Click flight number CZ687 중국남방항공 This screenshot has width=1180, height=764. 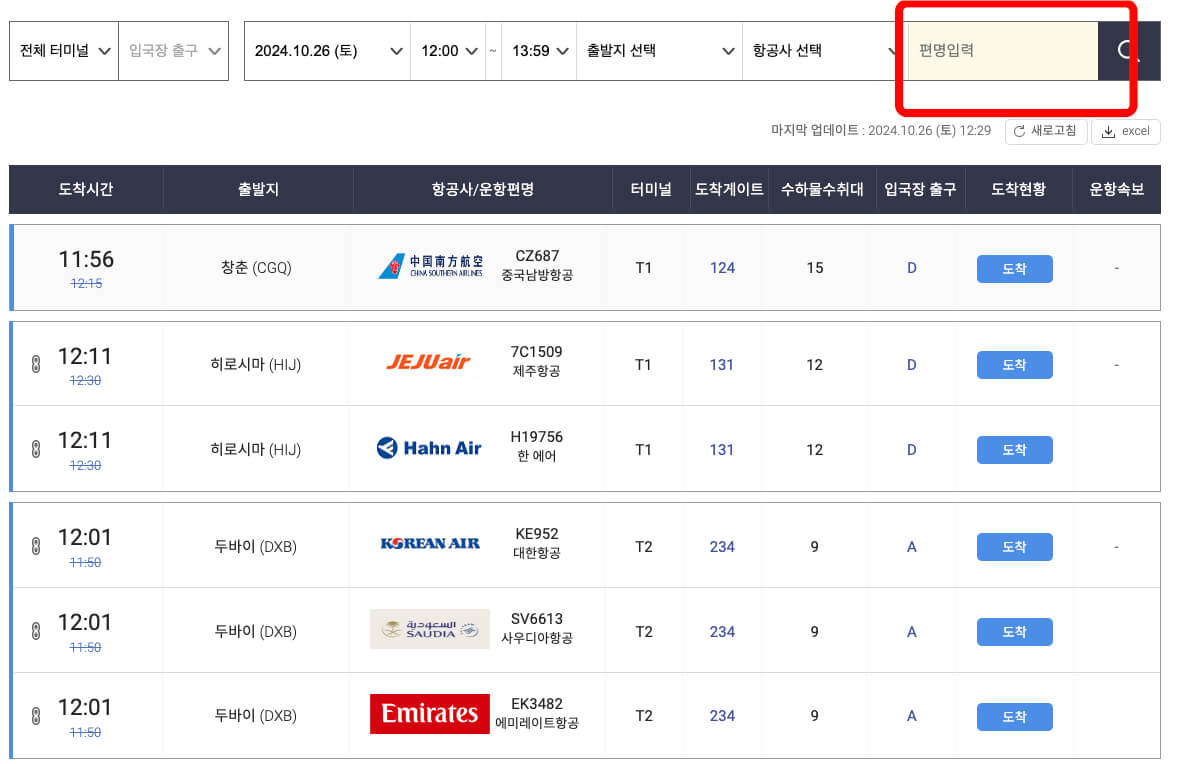(x=537, y=265)
